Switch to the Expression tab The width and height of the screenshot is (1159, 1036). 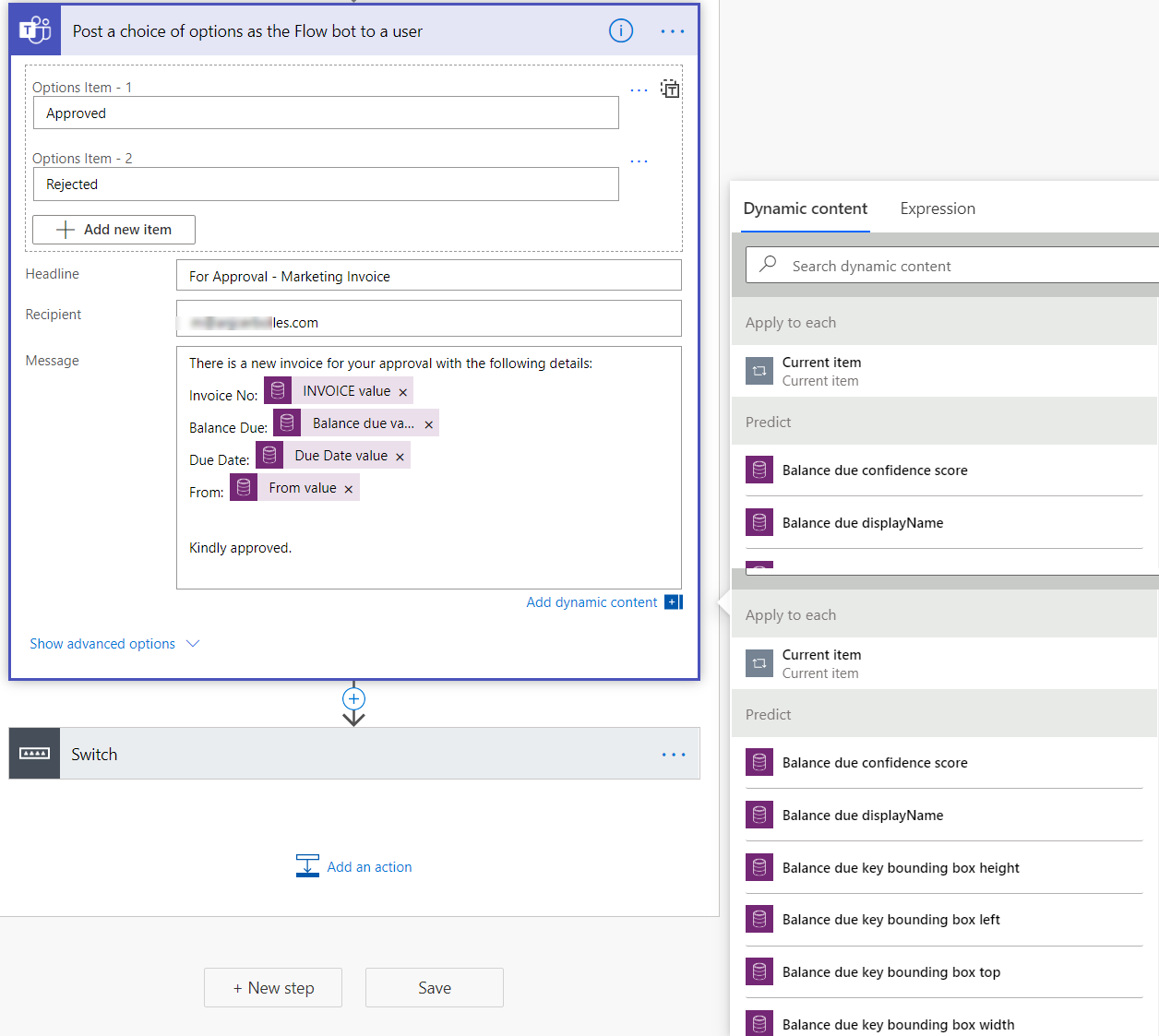(x=938, y=208)
